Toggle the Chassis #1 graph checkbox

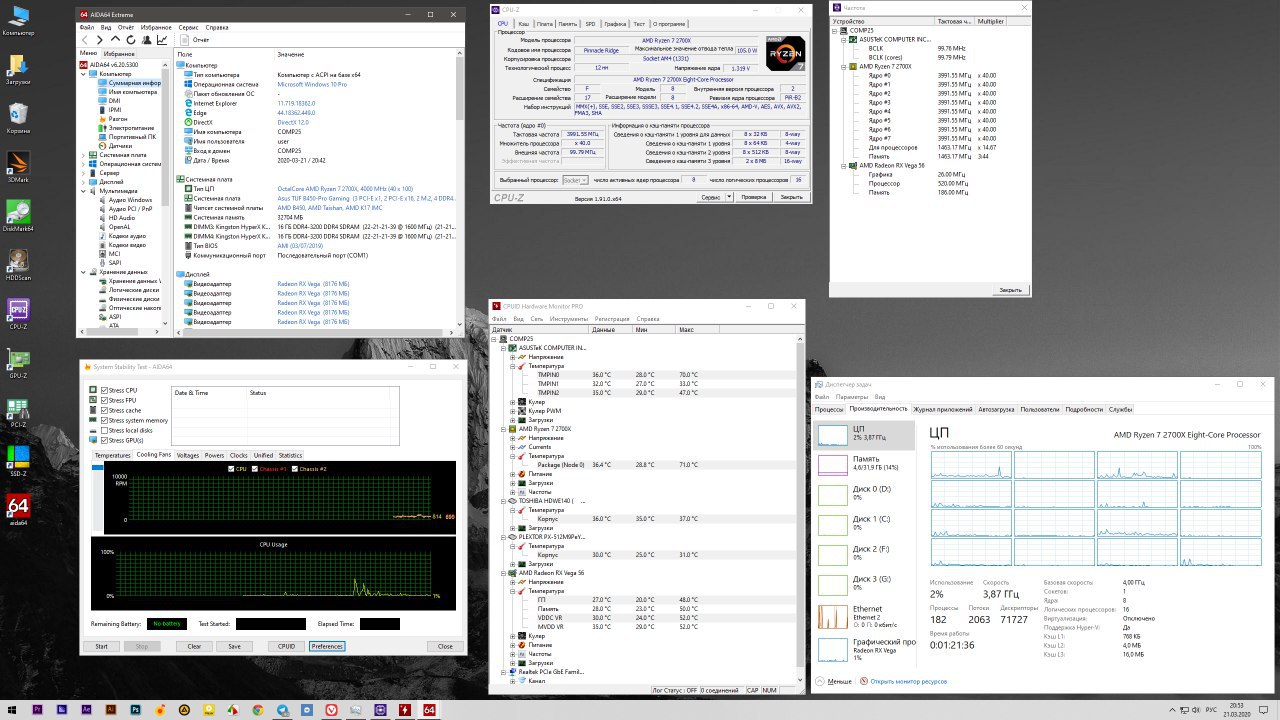(x=255, y=468)
